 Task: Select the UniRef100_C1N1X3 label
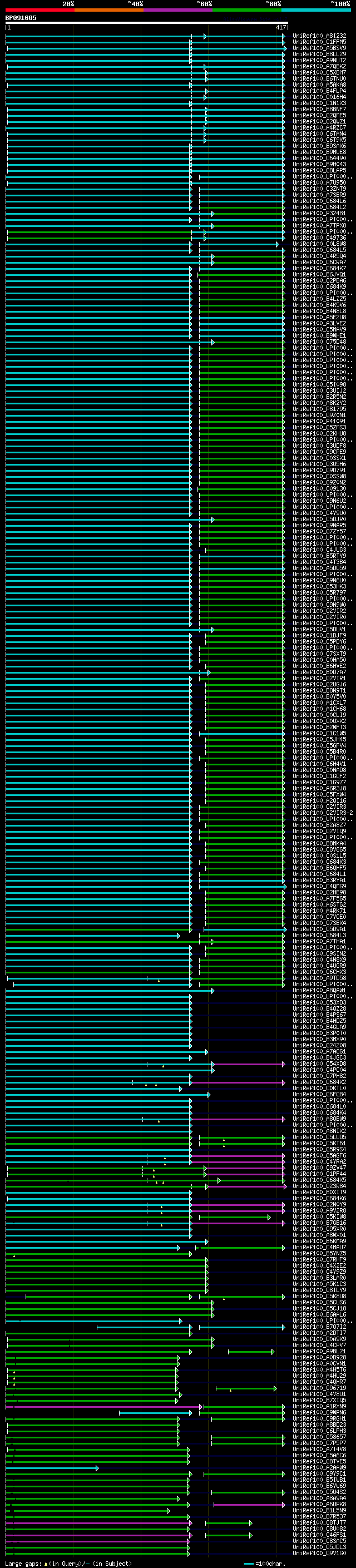click(x=319, y=103)
